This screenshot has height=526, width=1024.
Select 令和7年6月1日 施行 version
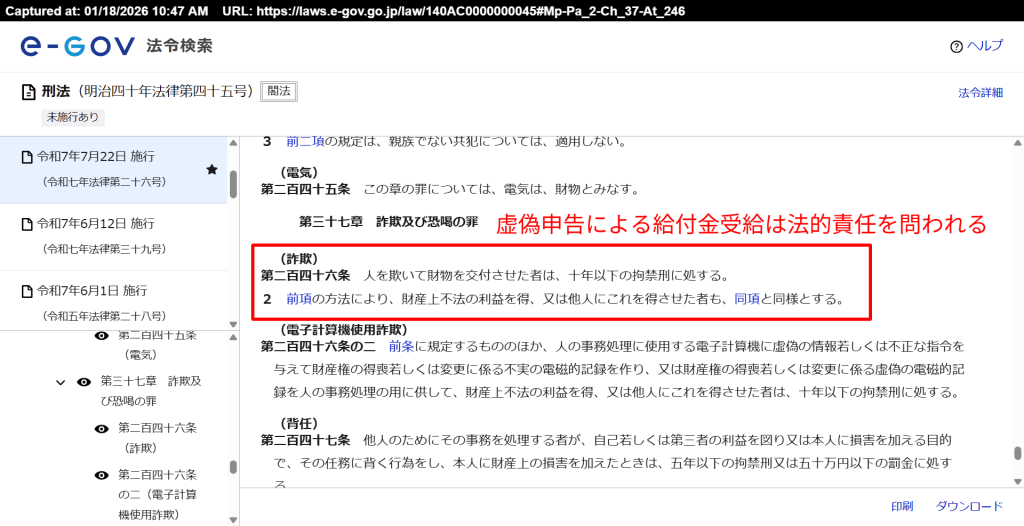point(114,300)
